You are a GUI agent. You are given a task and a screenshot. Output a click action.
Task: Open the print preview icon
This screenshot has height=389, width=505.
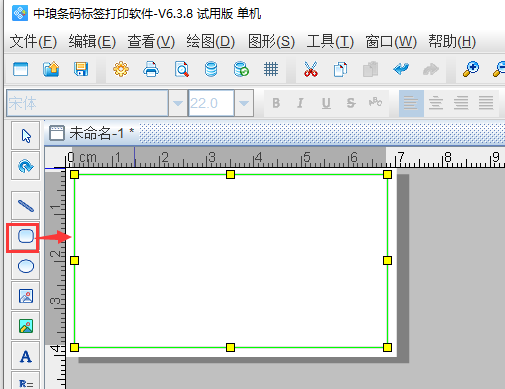coord(182,69)
